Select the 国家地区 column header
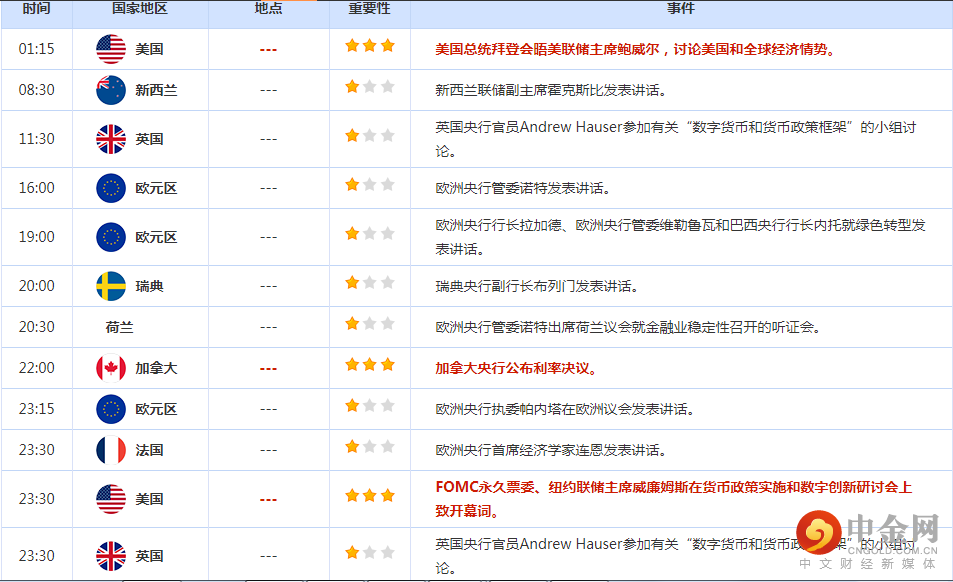The height and width of the screenshot is (582, 953). click(140, 9)
